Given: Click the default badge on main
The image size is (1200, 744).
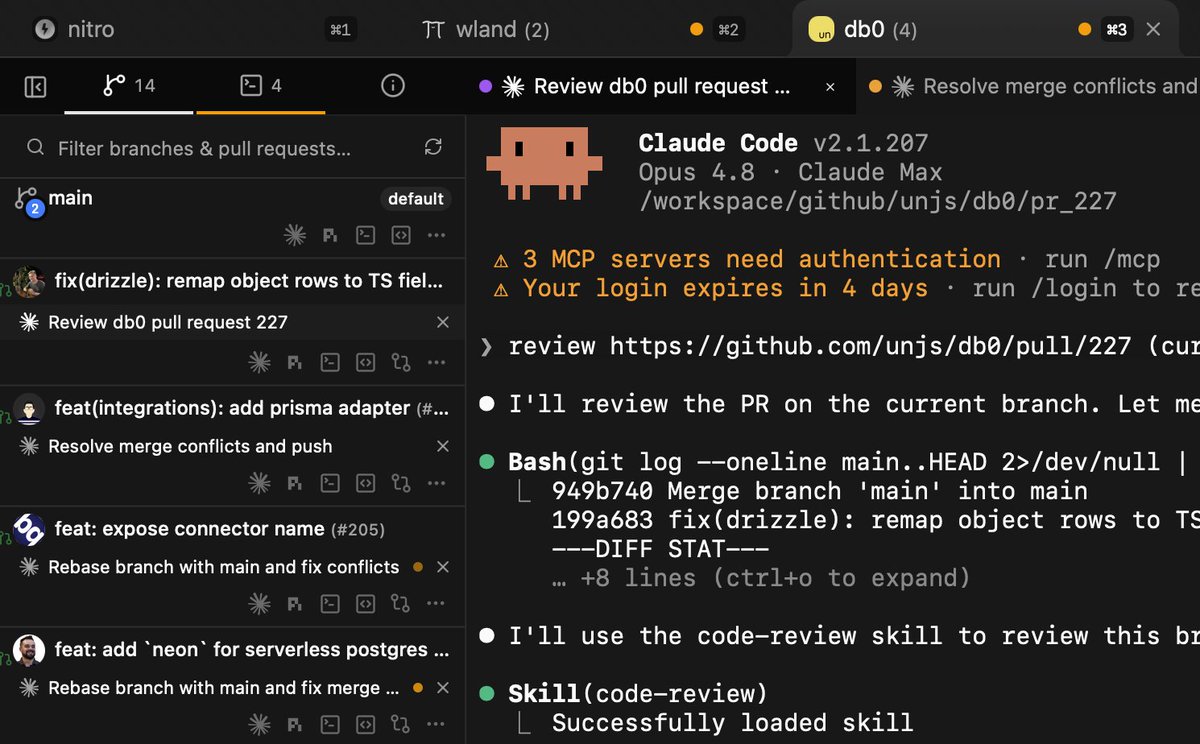Looking at the screenshot, I should point(415,199).
